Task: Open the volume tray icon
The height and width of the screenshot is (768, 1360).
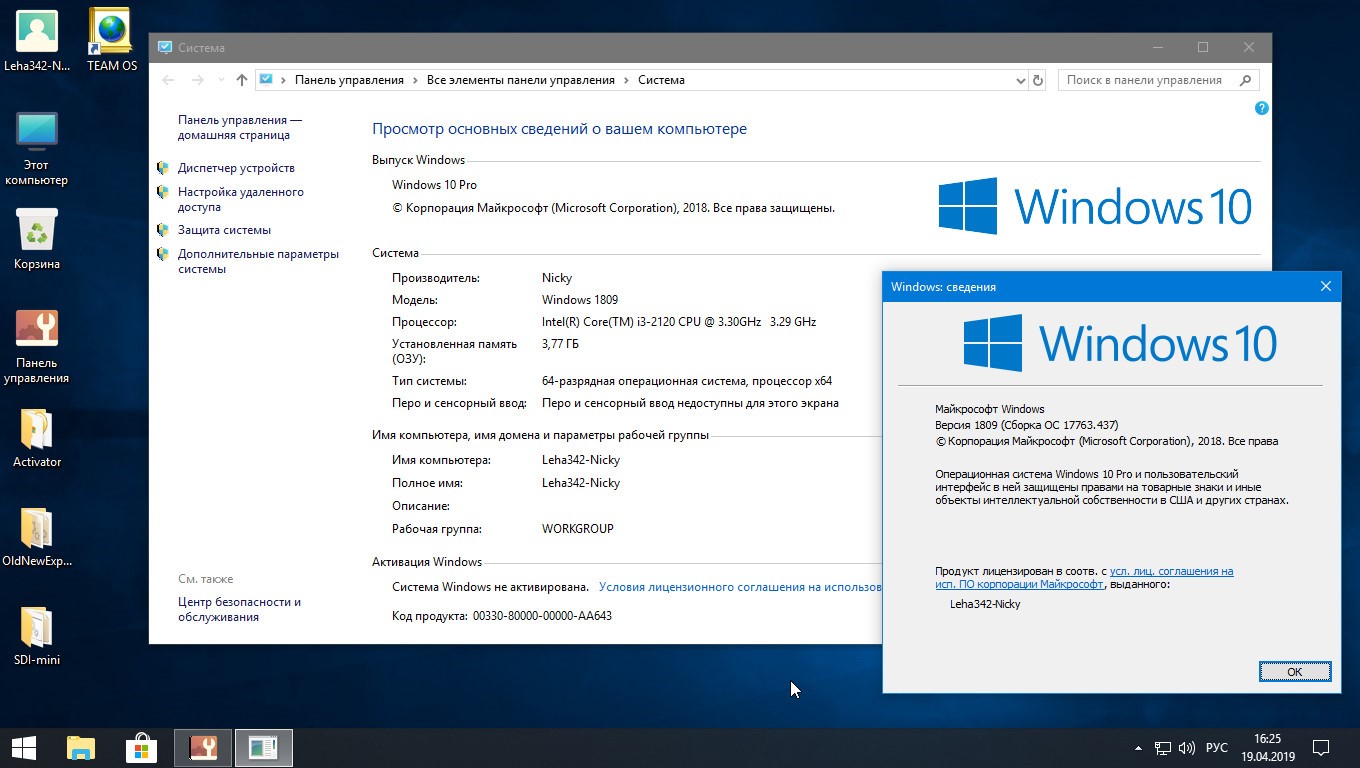Action: pyautogui.click(x=1187, y=748)
